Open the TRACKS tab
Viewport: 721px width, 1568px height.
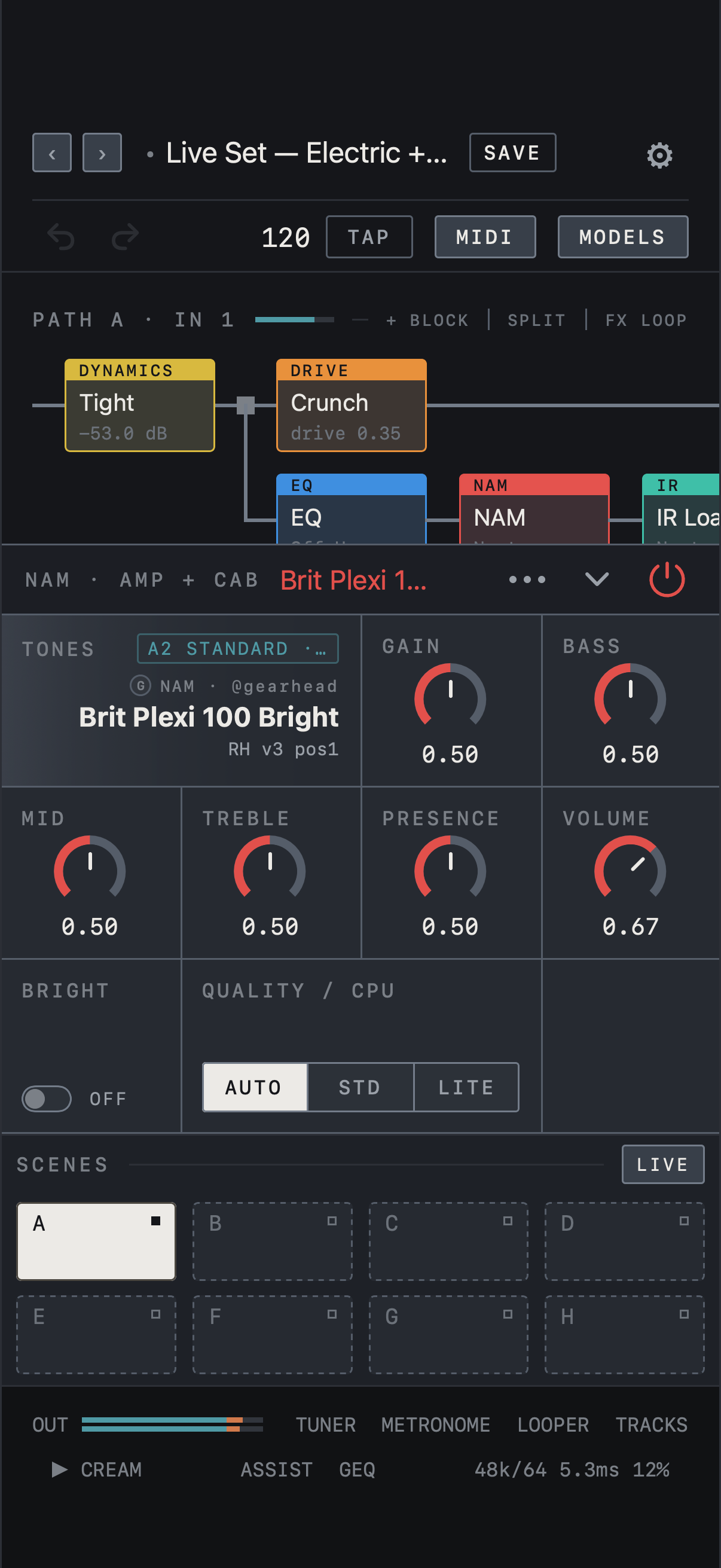tap(652, 1425)
